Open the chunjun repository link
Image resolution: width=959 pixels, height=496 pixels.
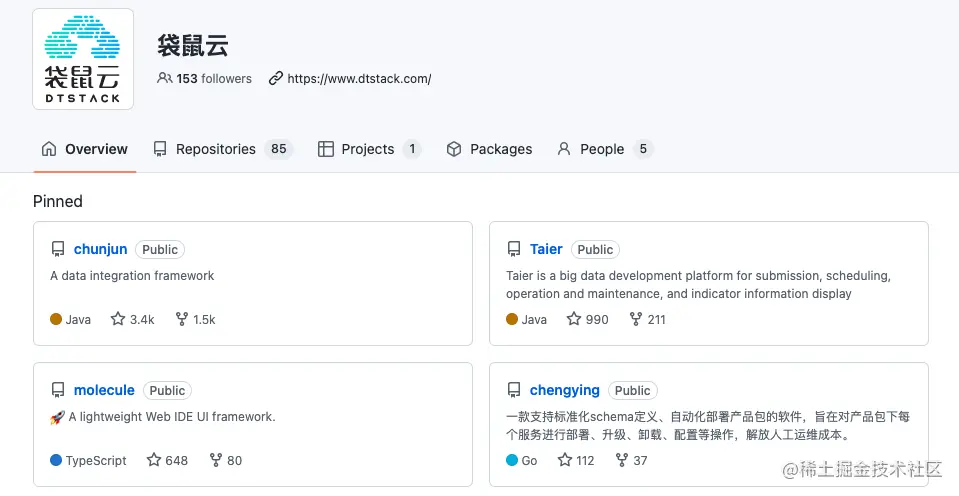point(100,249)
